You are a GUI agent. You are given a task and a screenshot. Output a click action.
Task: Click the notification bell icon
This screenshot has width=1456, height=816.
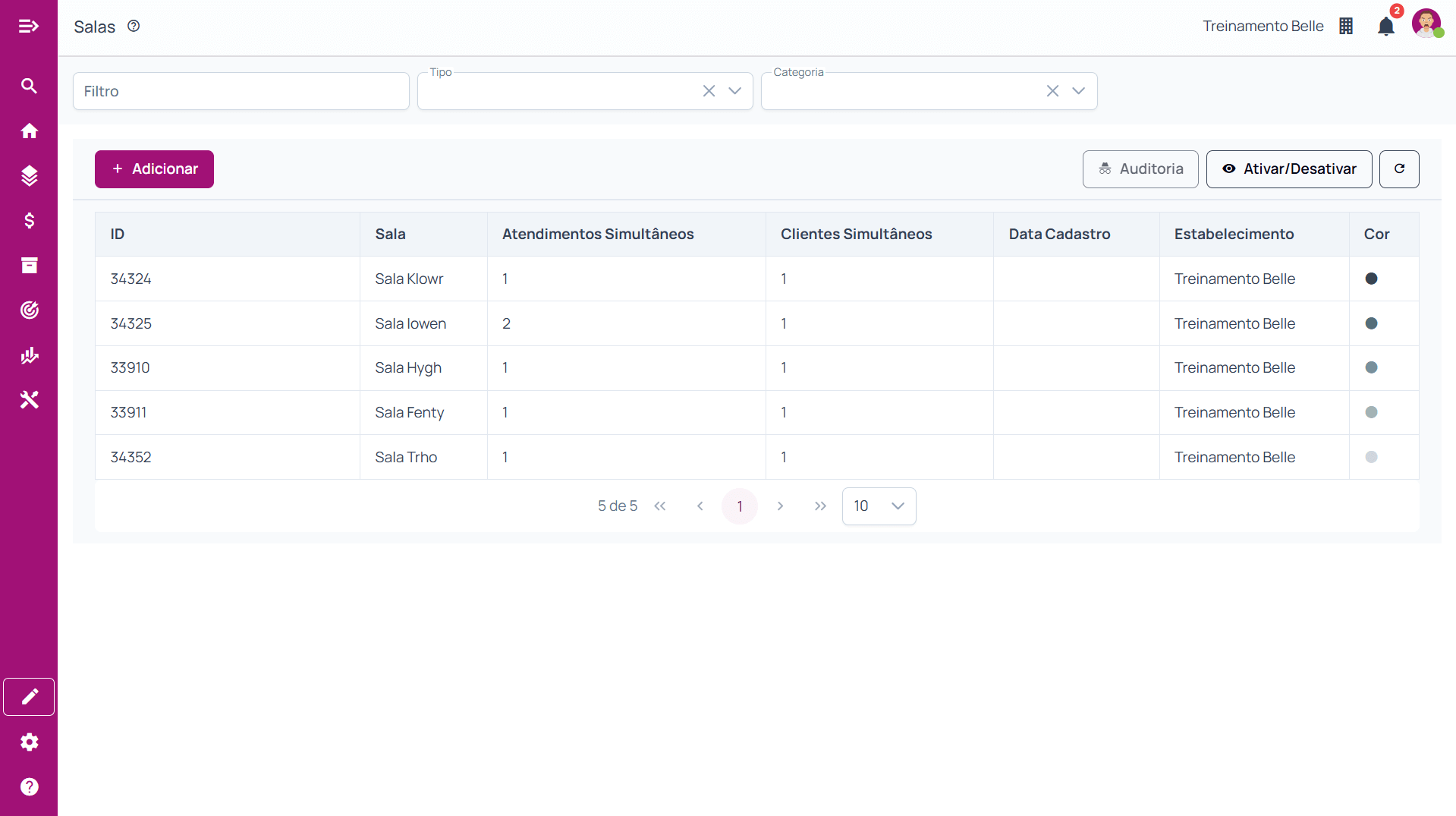[x=1385, y=27]
